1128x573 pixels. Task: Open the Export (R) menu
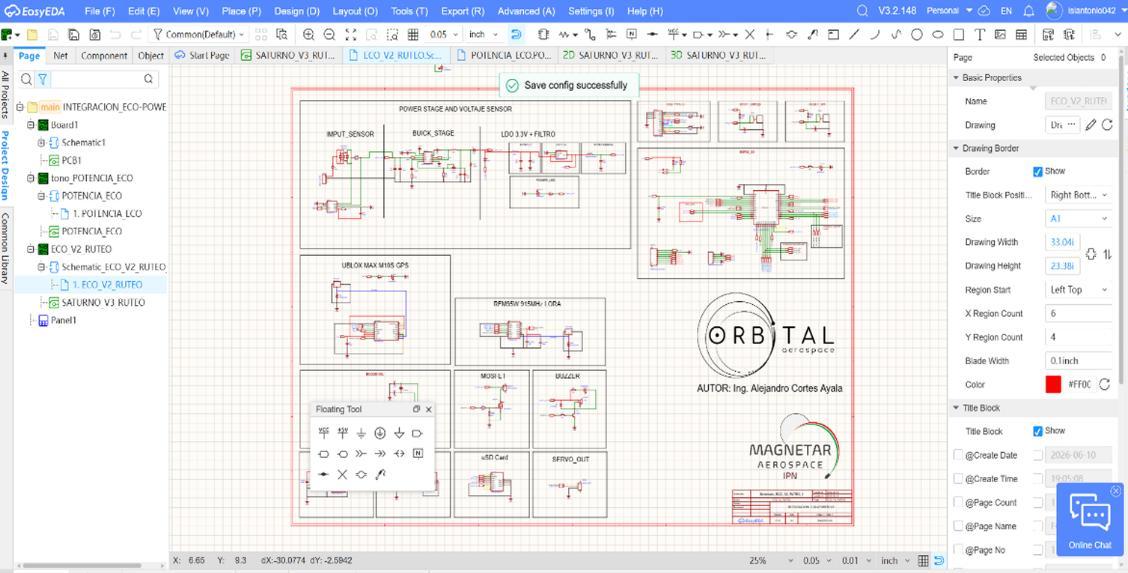coord(463,12)
